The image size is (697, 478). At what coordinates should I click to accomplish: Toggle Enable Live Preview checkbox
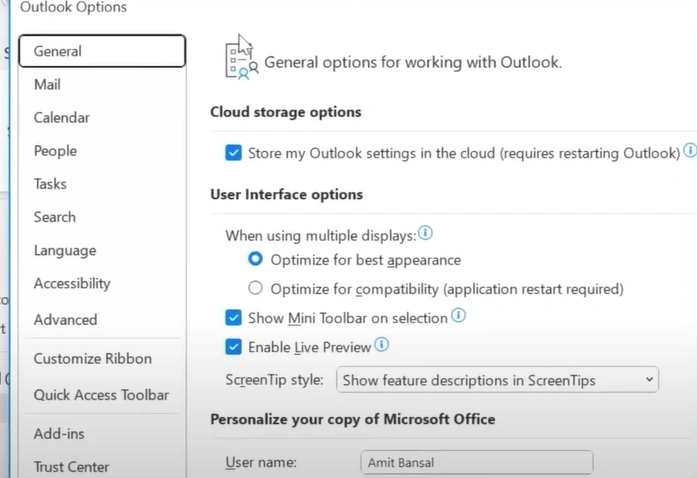(233, 347)
